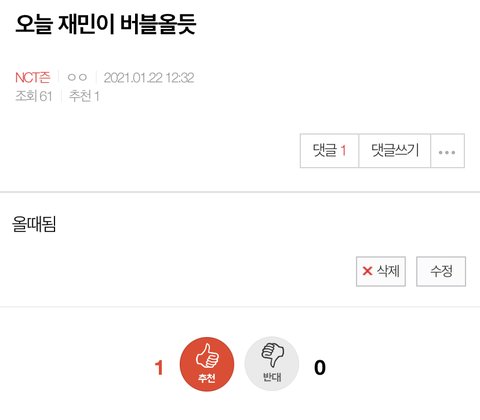480x420 pixels.
Task: Click the post body text 올때됨
Action: (x=34, y=224)
